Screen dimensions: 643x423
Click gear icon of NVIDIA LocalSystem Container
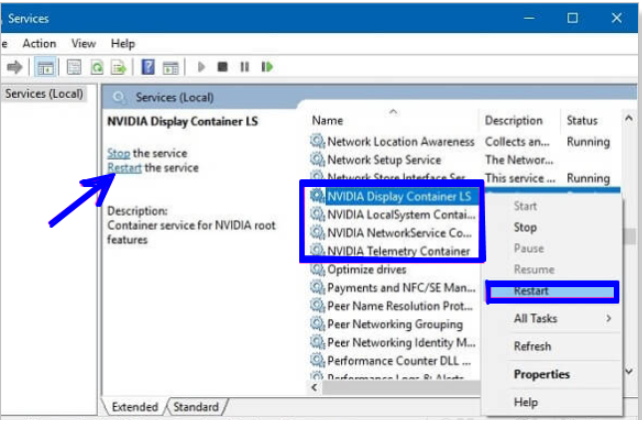317,214
